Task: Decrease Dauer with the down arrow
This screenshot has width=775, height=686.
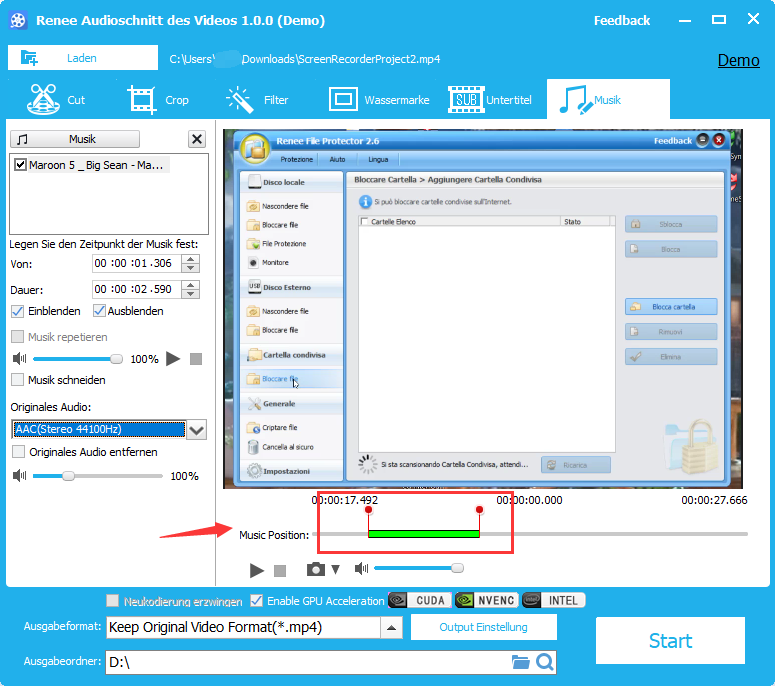Action: click(190, 294)
